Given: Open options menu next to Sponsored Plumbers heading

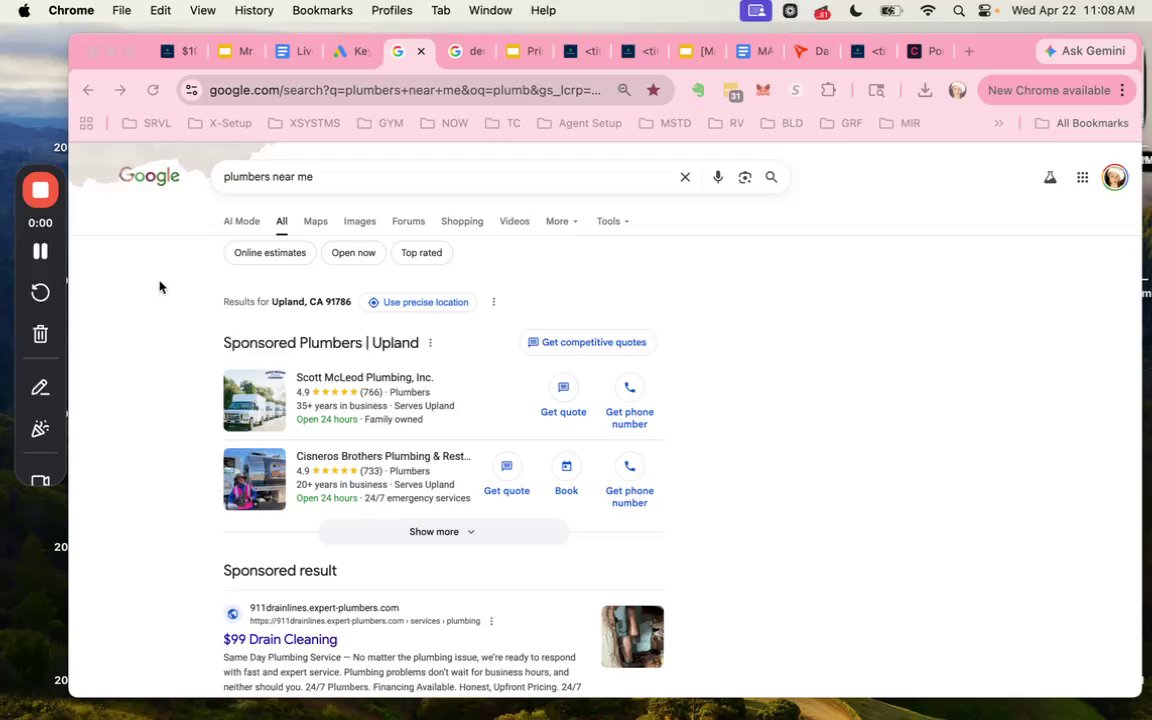Looking at the screenshot, I should coord(431,343).
